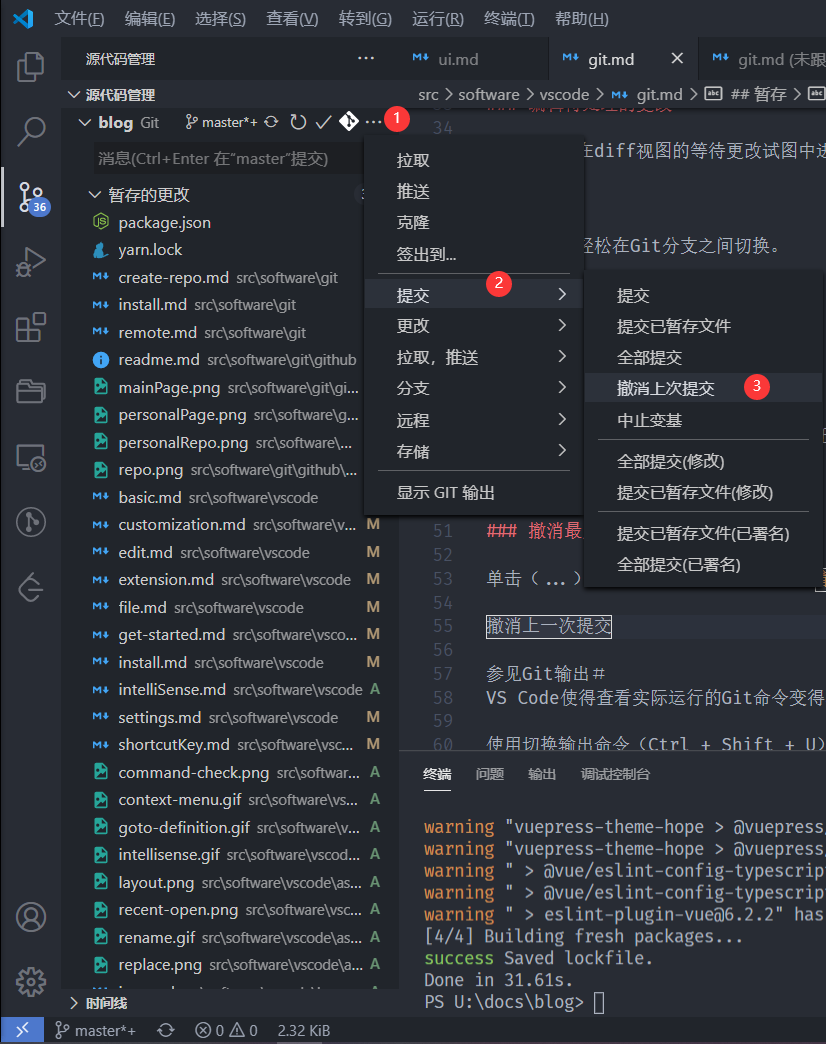This screenshot has height=1044, width=826.
Task: Click the sync icon next to master*+ in status bar
Action: click(164, 1028)
